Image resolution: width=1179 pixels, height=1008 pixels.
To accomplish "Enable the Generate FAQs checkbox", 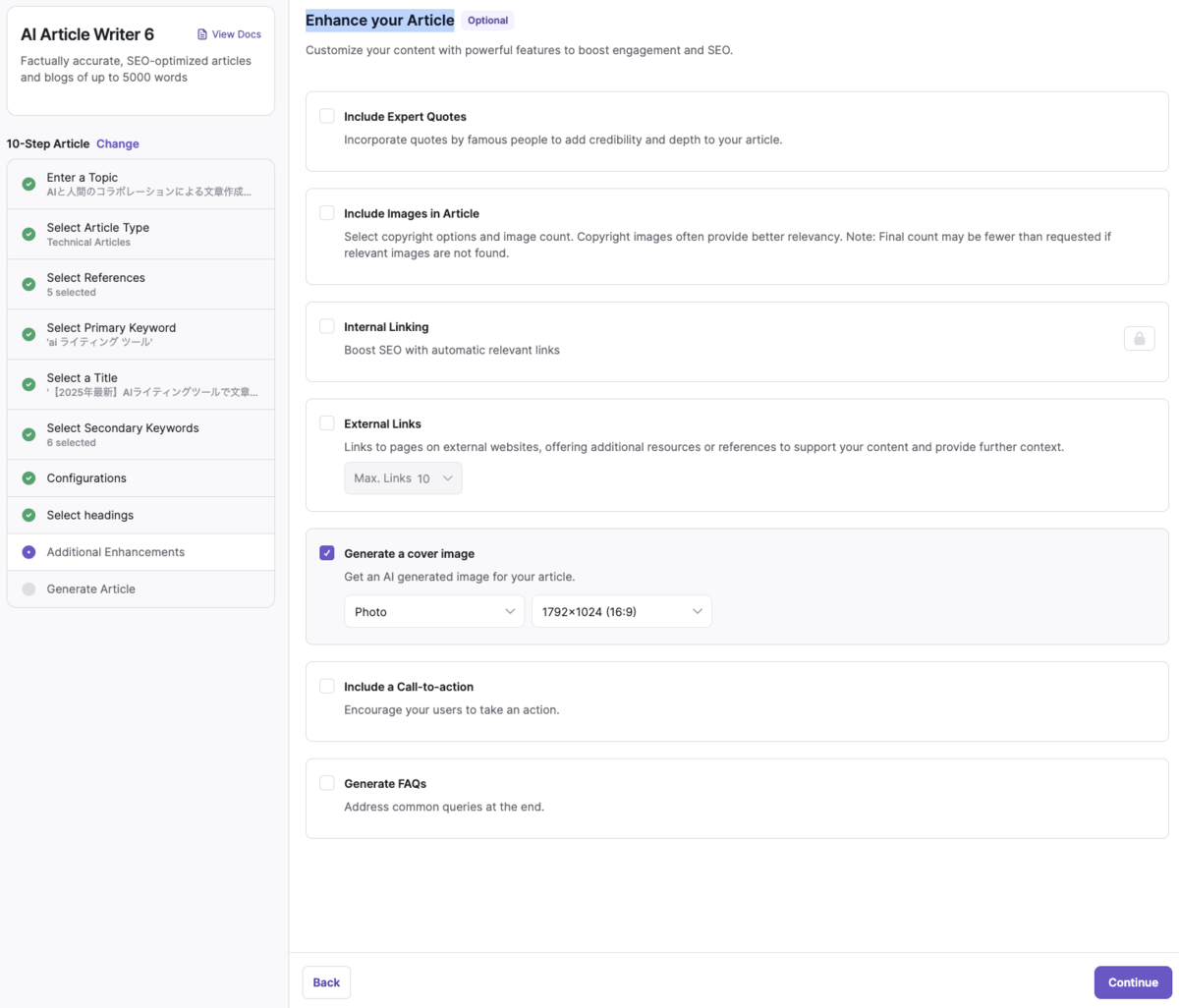I will coord(327,783).
